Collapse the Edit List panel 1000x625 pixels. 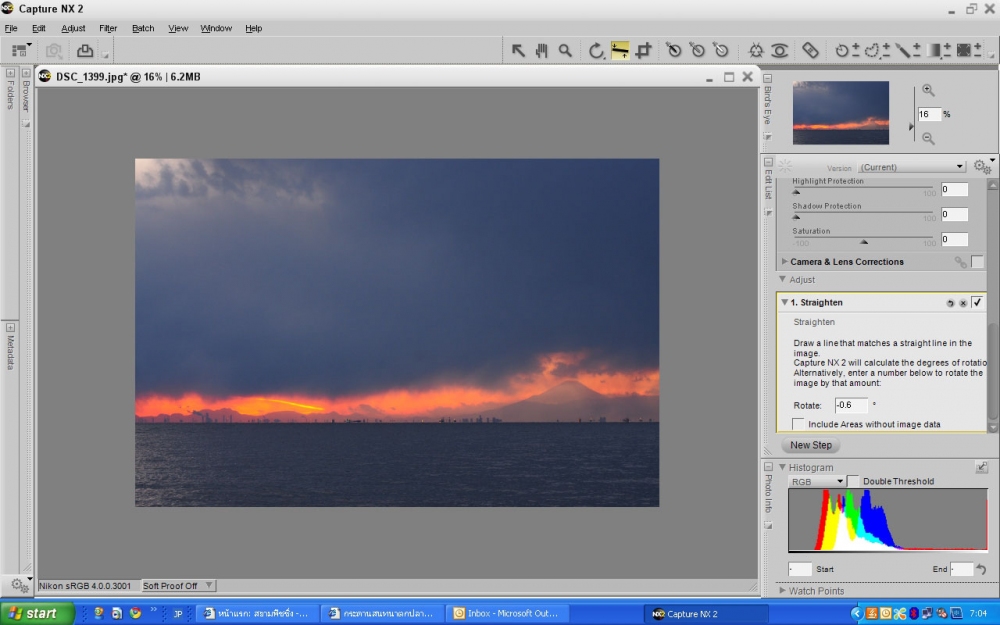[x=768, y=162]
